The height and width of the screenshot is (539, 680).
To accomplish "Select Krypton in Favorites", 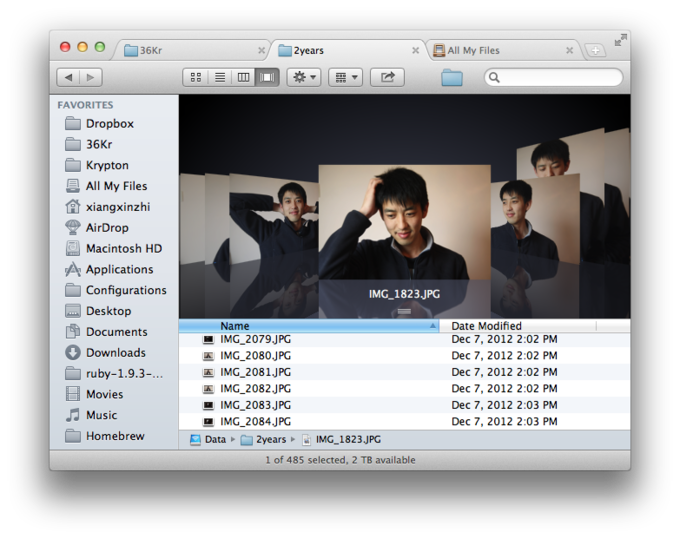I will [x=107, y=165].
